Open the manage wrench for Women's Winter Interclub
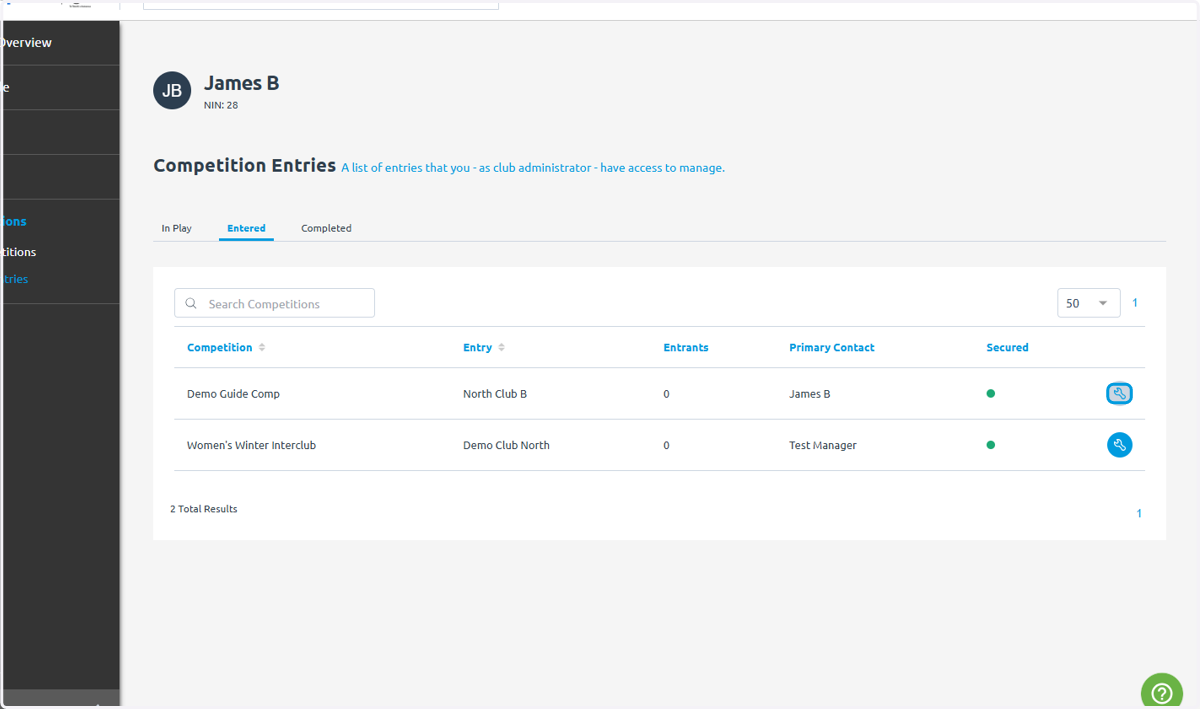 tap(1119, 445)
